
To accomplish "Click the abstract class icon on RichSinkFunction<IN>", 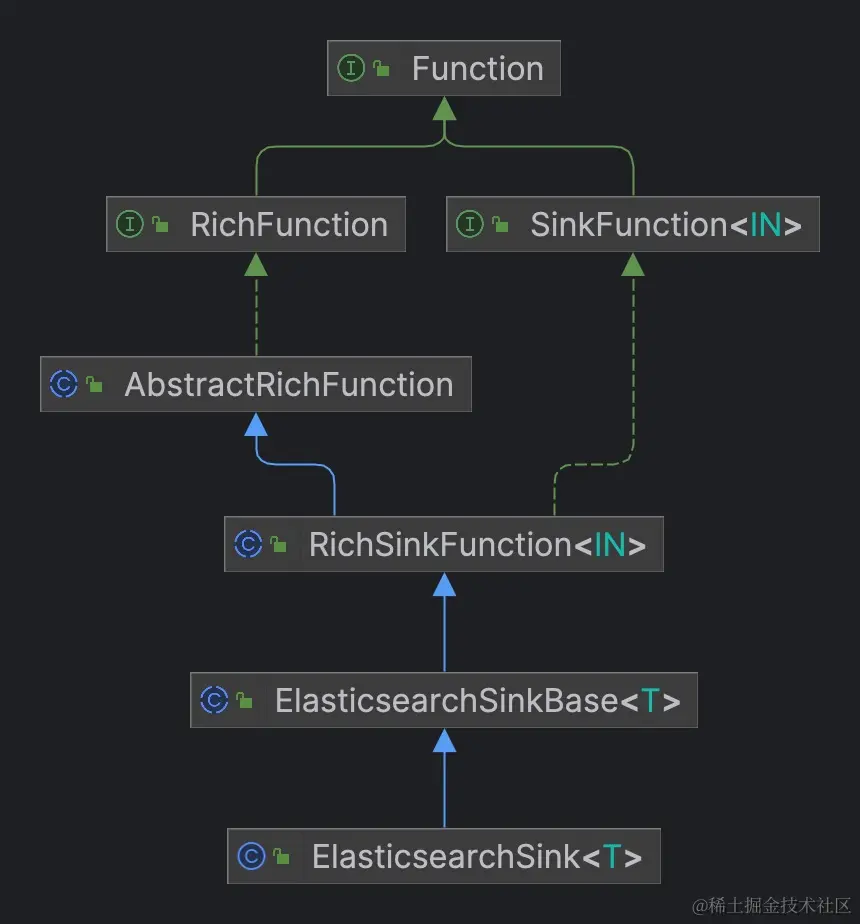I will pos(248,544).
